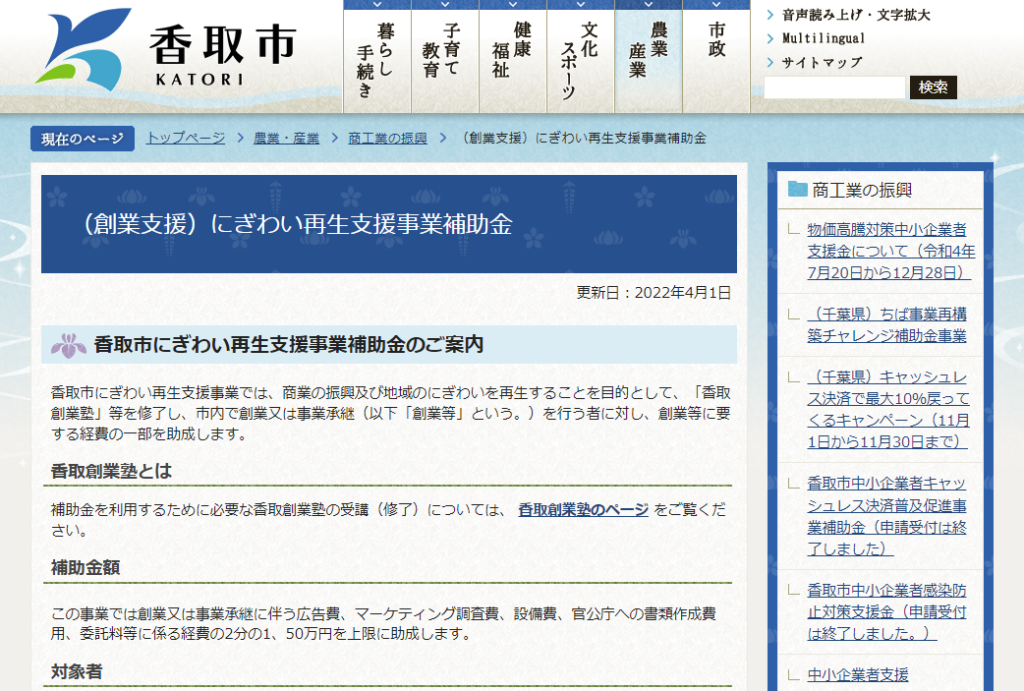Image resolution: width=1024 pixels, height=691 pixels.
Task: Go to the 文化スポーツ navigation tab
Action: coord(580,58)
